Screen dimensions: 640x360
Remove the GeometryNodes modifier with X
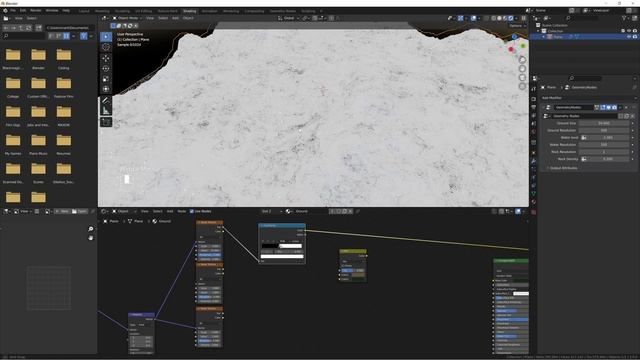[626, 107]
